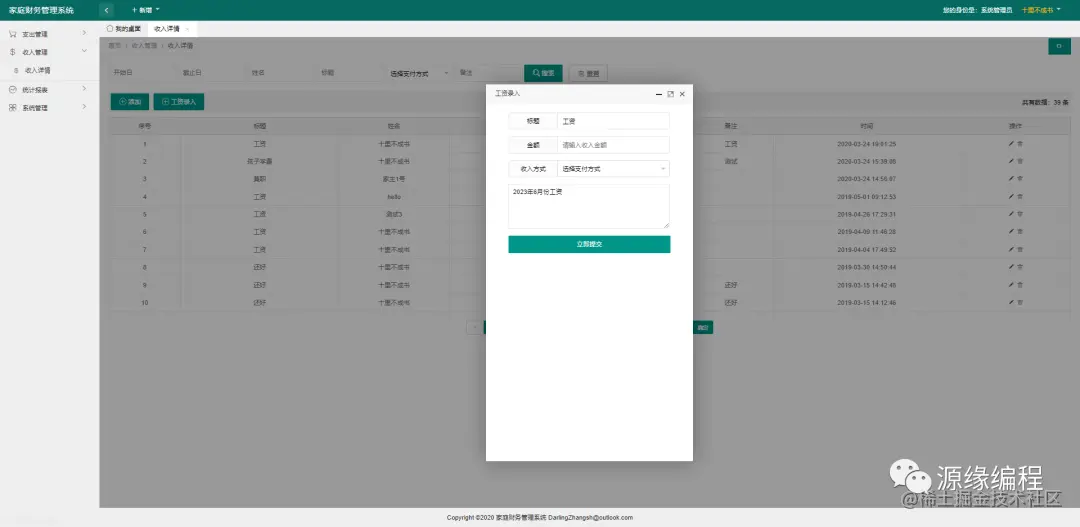This screenshot has width=1080, height=527.
Task: Click the grid icon beside 系统管理
Action: pos(12,107)
